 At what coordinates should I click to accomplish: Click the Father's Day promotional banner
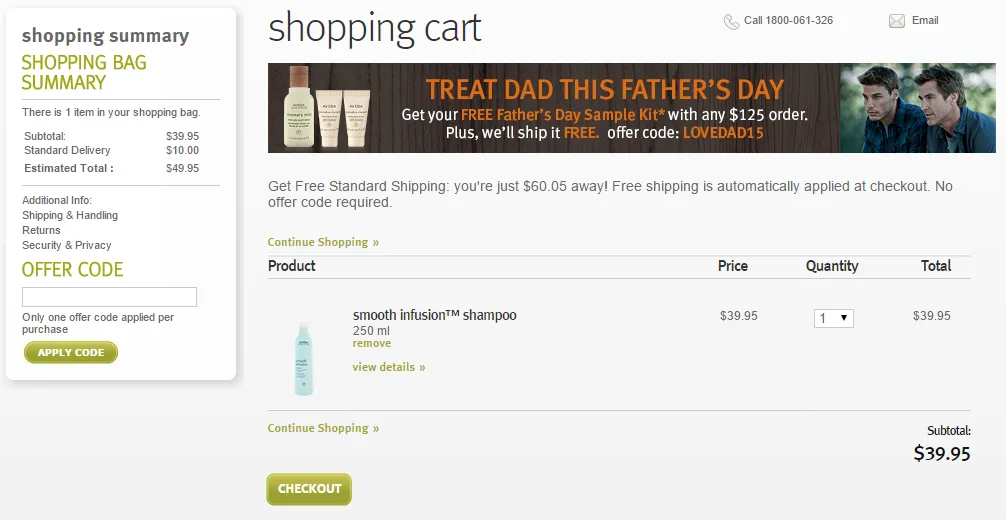(x=604, y=108)
